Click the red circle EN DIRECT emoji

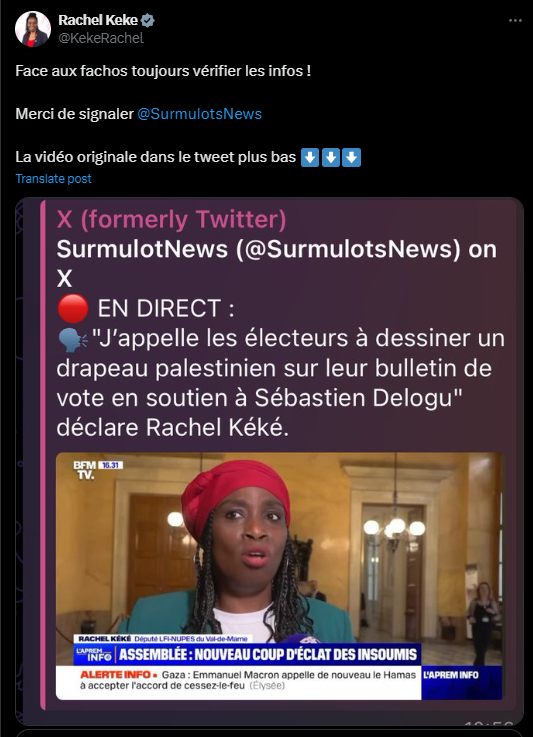[x=73, y=309]
